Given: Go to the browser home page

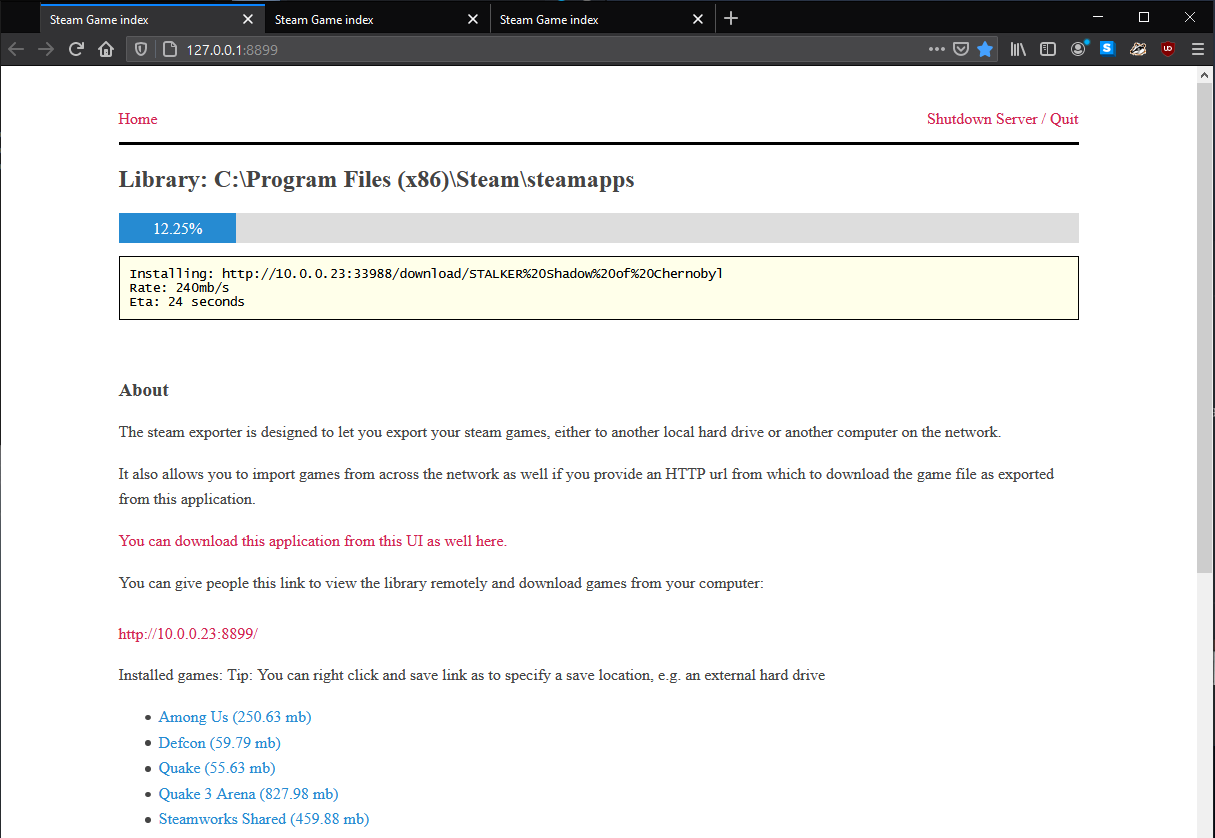Looking at the screenshot, I should coord(106,49).
